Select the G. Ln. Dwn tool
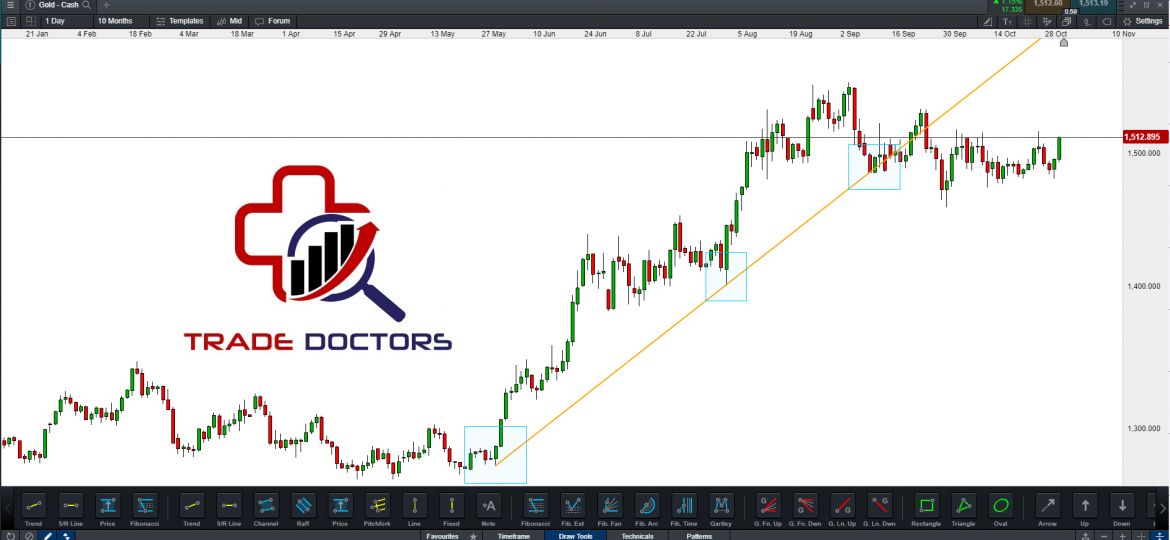Image resolution: width=1170 pixels, height=540 pixels. coord(880,506)
